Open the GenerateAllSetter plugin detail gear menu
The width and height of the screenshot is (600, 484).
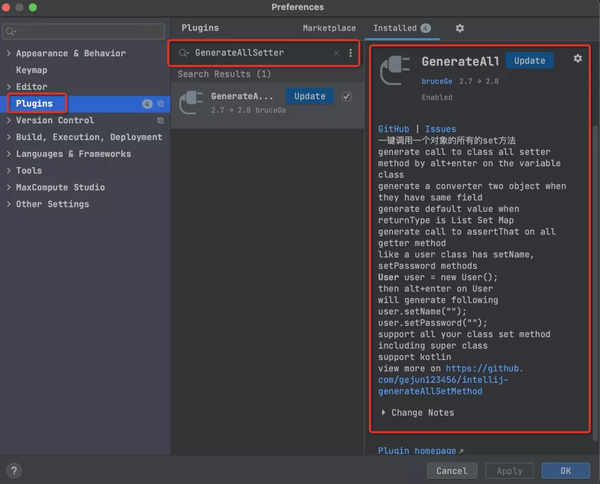[x=577, y=59]
